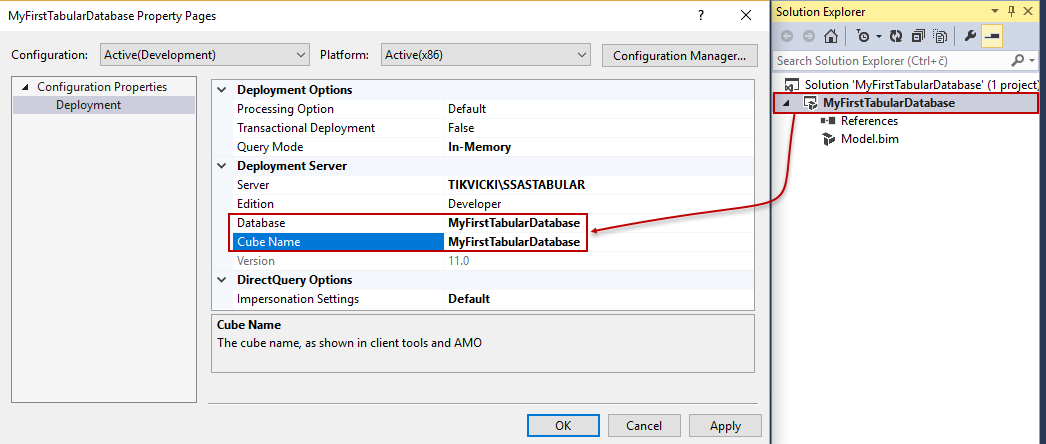The height and width of the screenshot is (444, 1046).
Task: Click the Configuration Manager button
Action: [679, 55]
